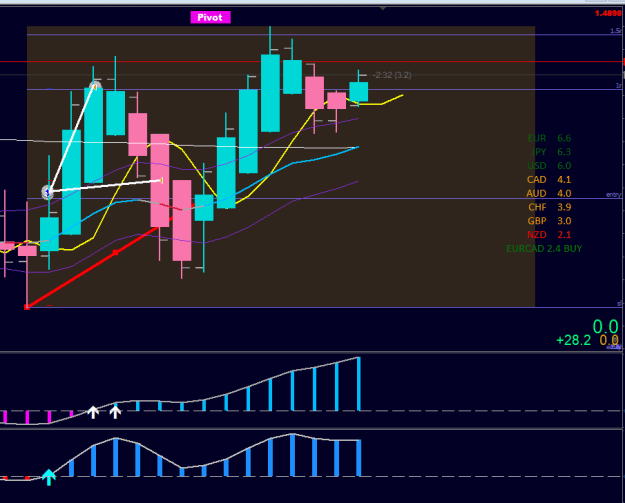Screen dimensions: 625x503
Task: Select the entry line label
Action: point(613,195)
